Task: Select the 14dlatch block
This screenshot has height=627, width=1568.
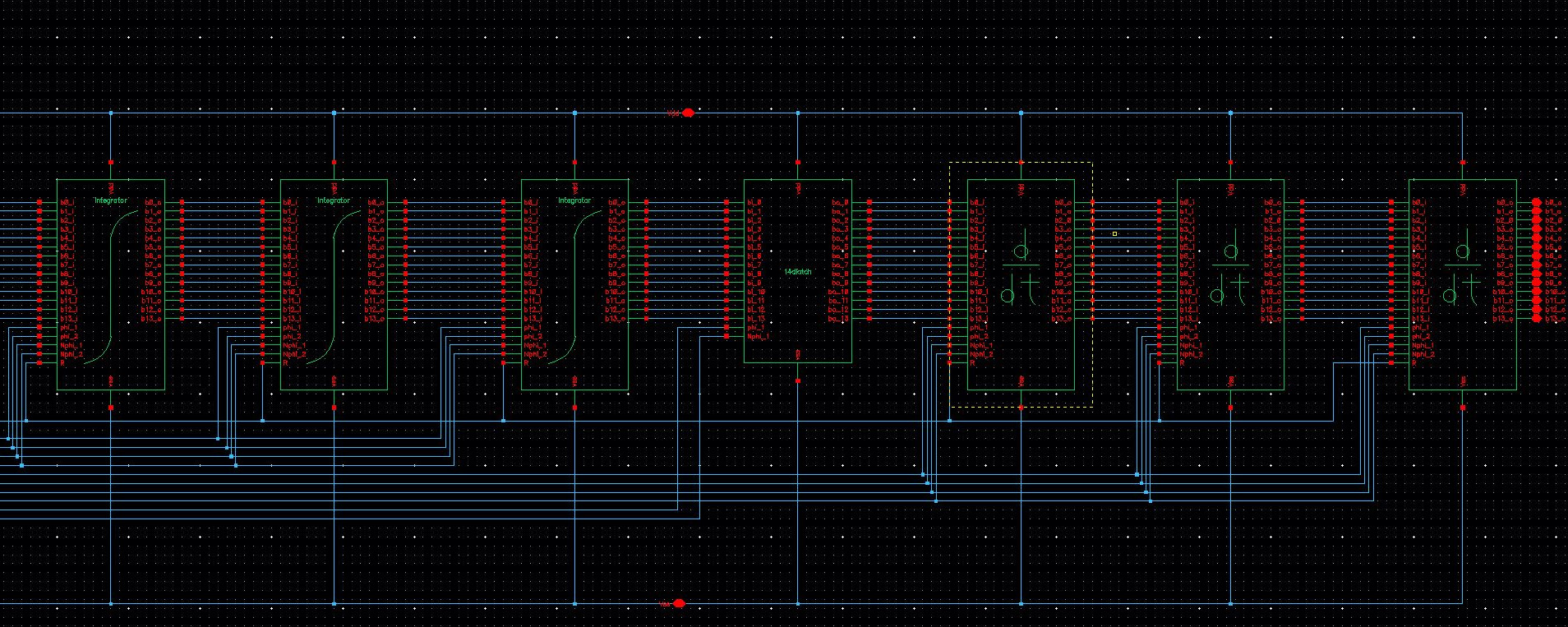Action: (x=797, y=271)
